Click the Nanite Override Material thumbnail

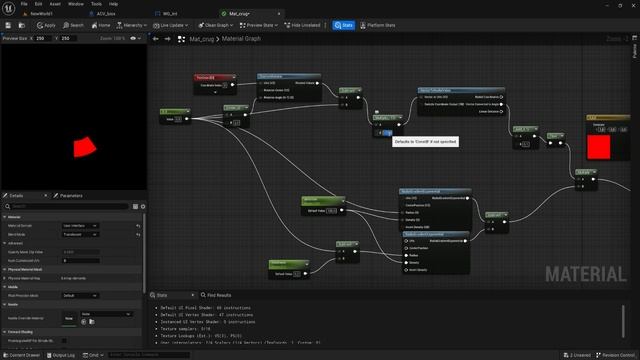(69, 318)
